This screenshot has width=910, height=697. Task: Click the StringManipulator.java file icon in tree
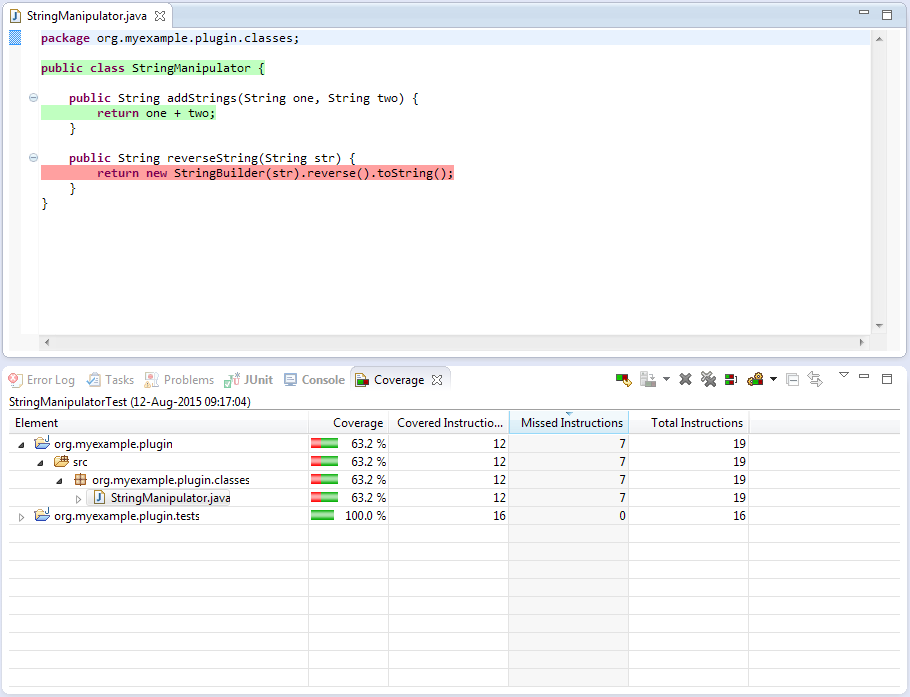(x=100, y=497)
